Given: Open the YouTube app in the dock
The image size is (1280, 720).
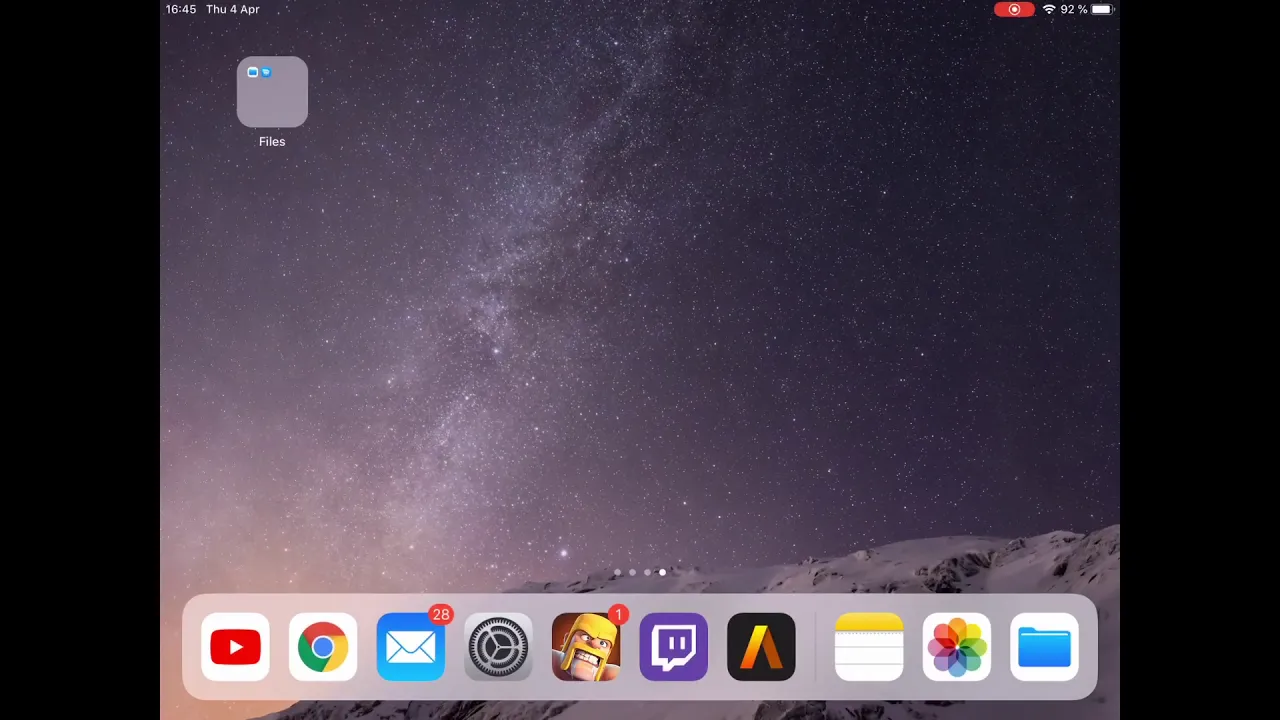Looking at the screenshot, I should (x=235, y=647).
